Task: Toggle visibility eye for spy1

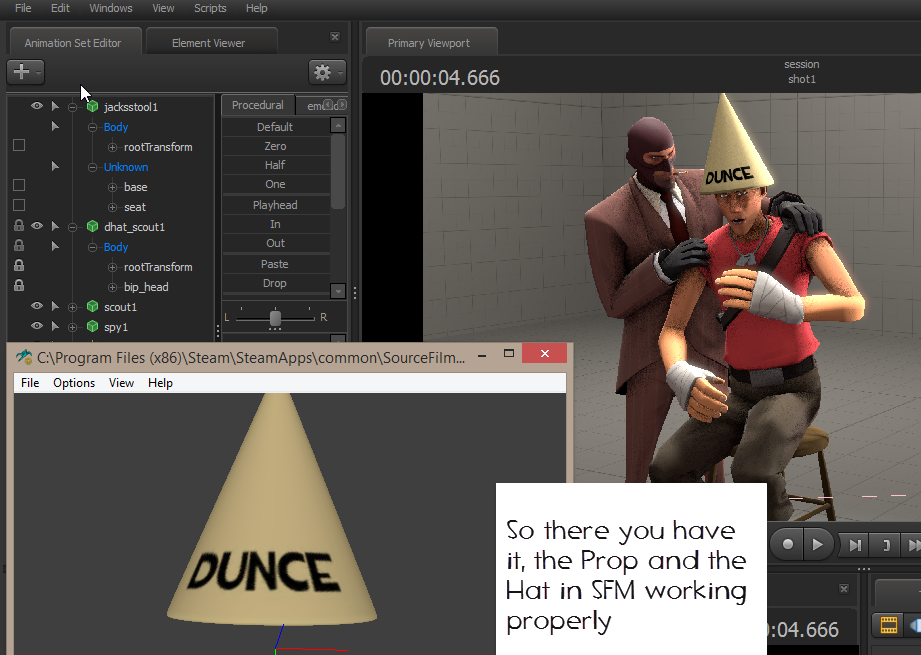Action: click(37, 325)
